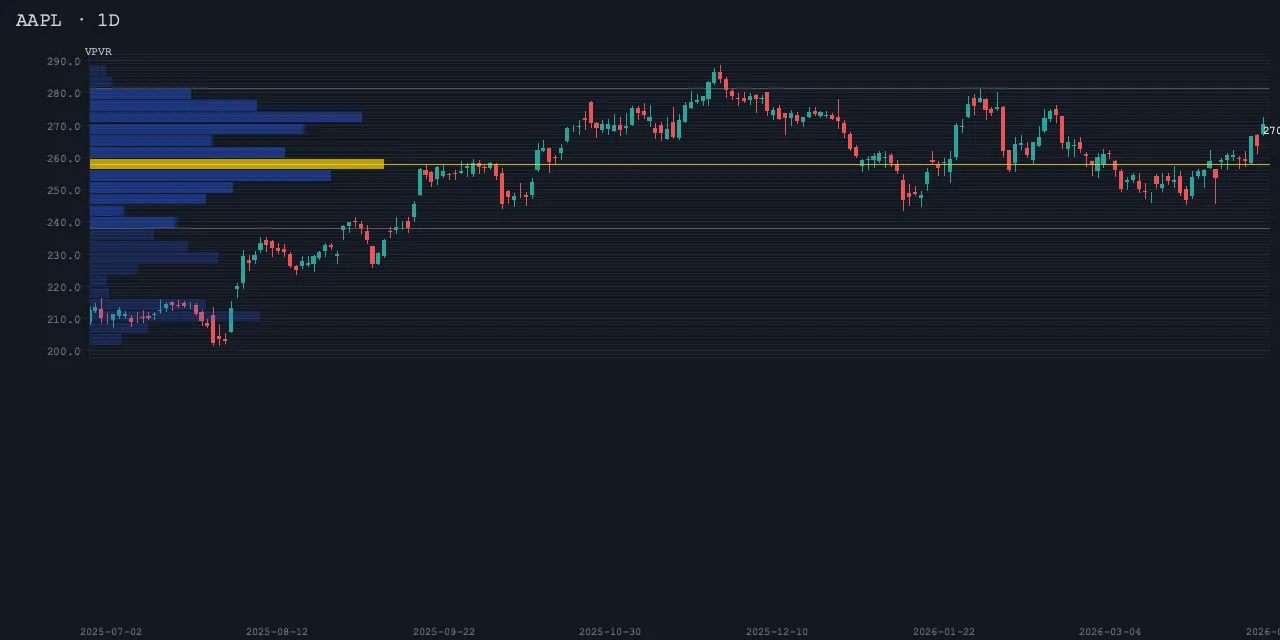Screen dimensions: 1280x640
Task: Click the 290.0 price axis label
Action: point(63,62)
